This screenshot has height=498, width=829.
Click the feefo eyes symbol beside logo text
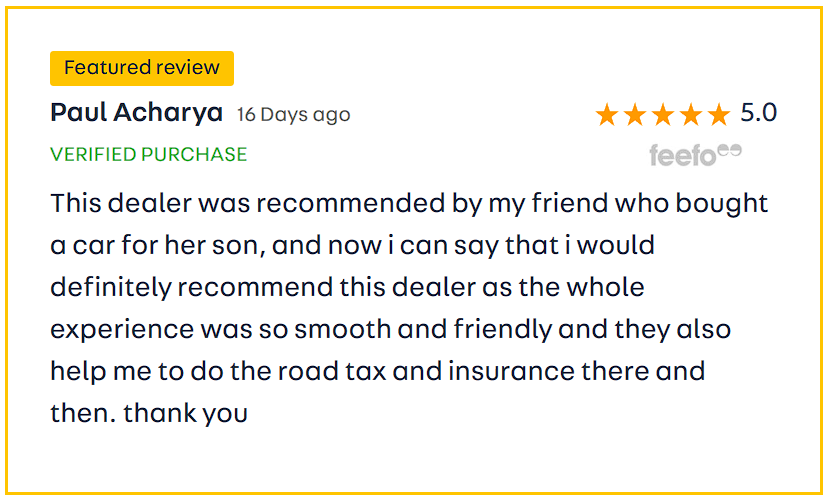[731, 151]
